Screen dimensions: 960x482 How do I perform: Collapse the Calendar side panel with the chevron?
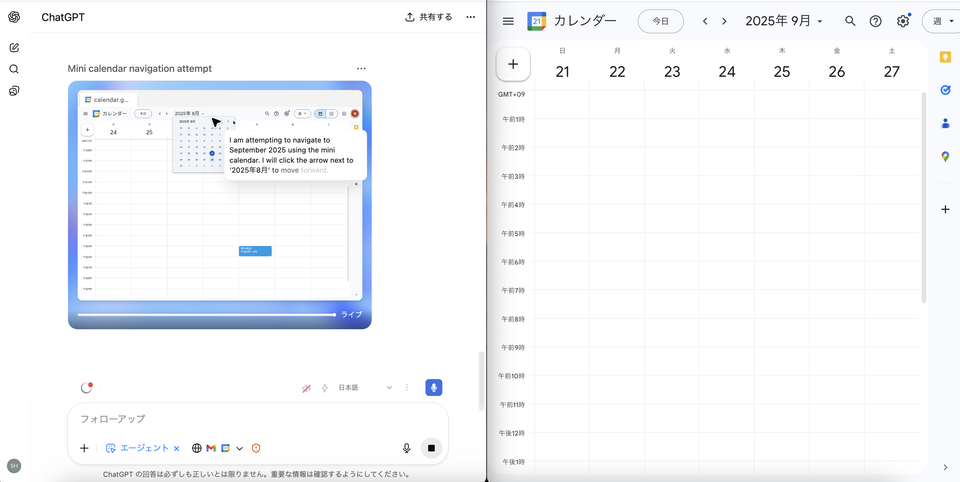coord(945,467)
